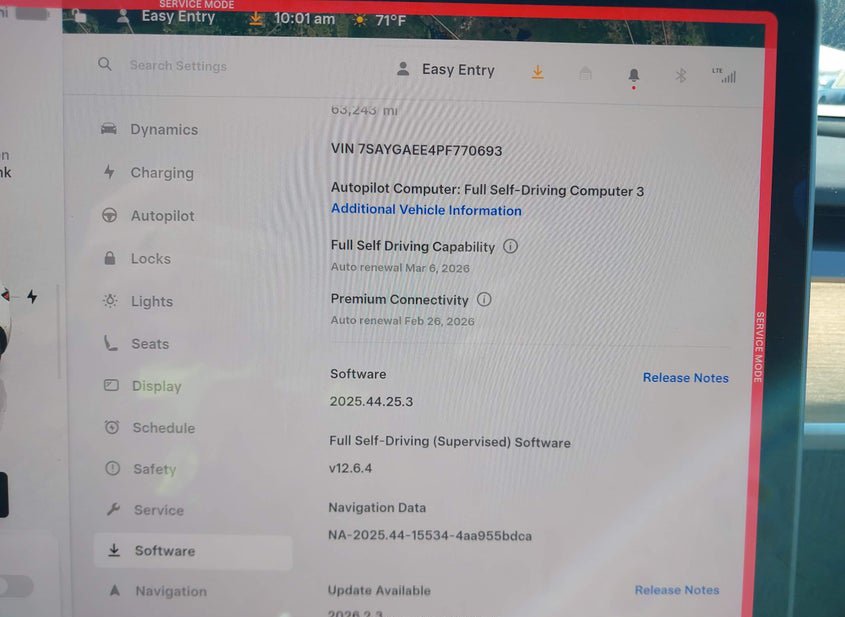Click the Schedule clock icon
Viewport: 845px width, 617px height.
112,427
